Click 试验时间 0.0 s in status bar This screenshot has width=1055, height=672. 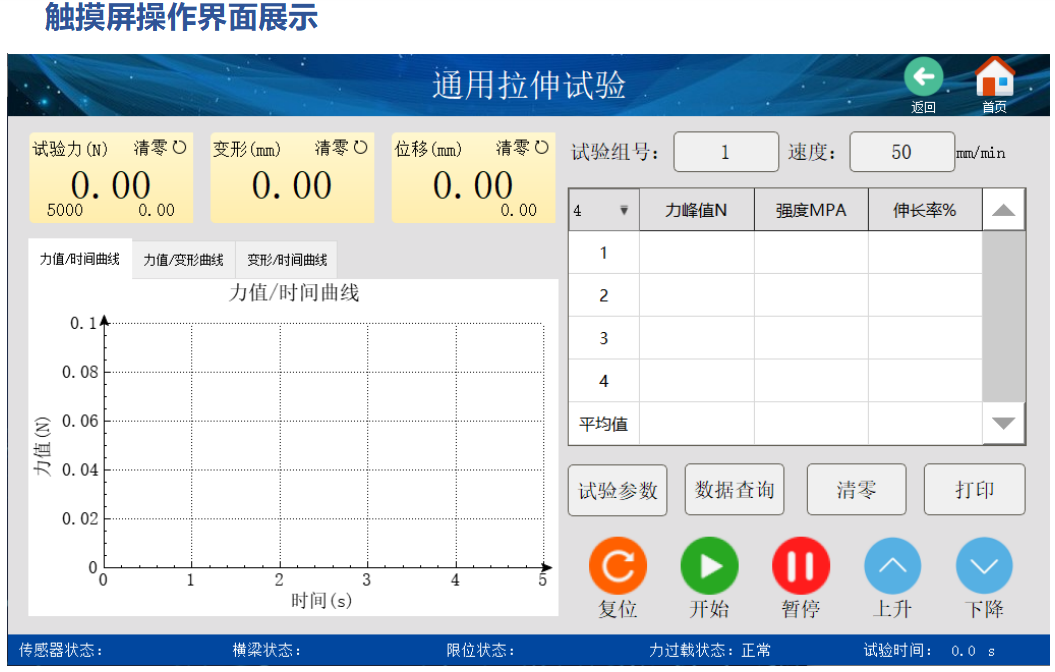929,650
